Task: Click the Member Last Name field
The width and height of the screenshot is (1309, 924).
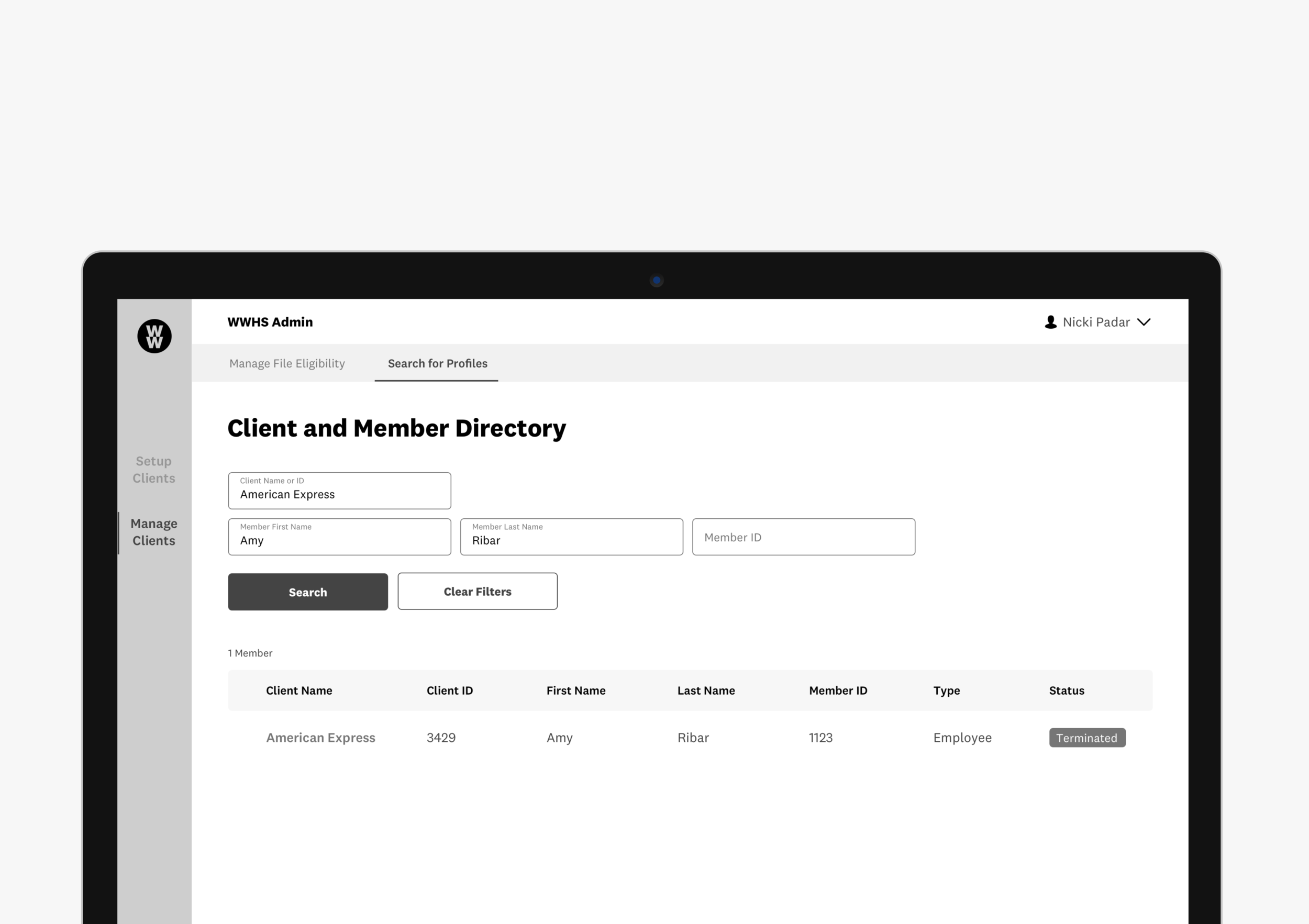Action: (x=571, y=537)
